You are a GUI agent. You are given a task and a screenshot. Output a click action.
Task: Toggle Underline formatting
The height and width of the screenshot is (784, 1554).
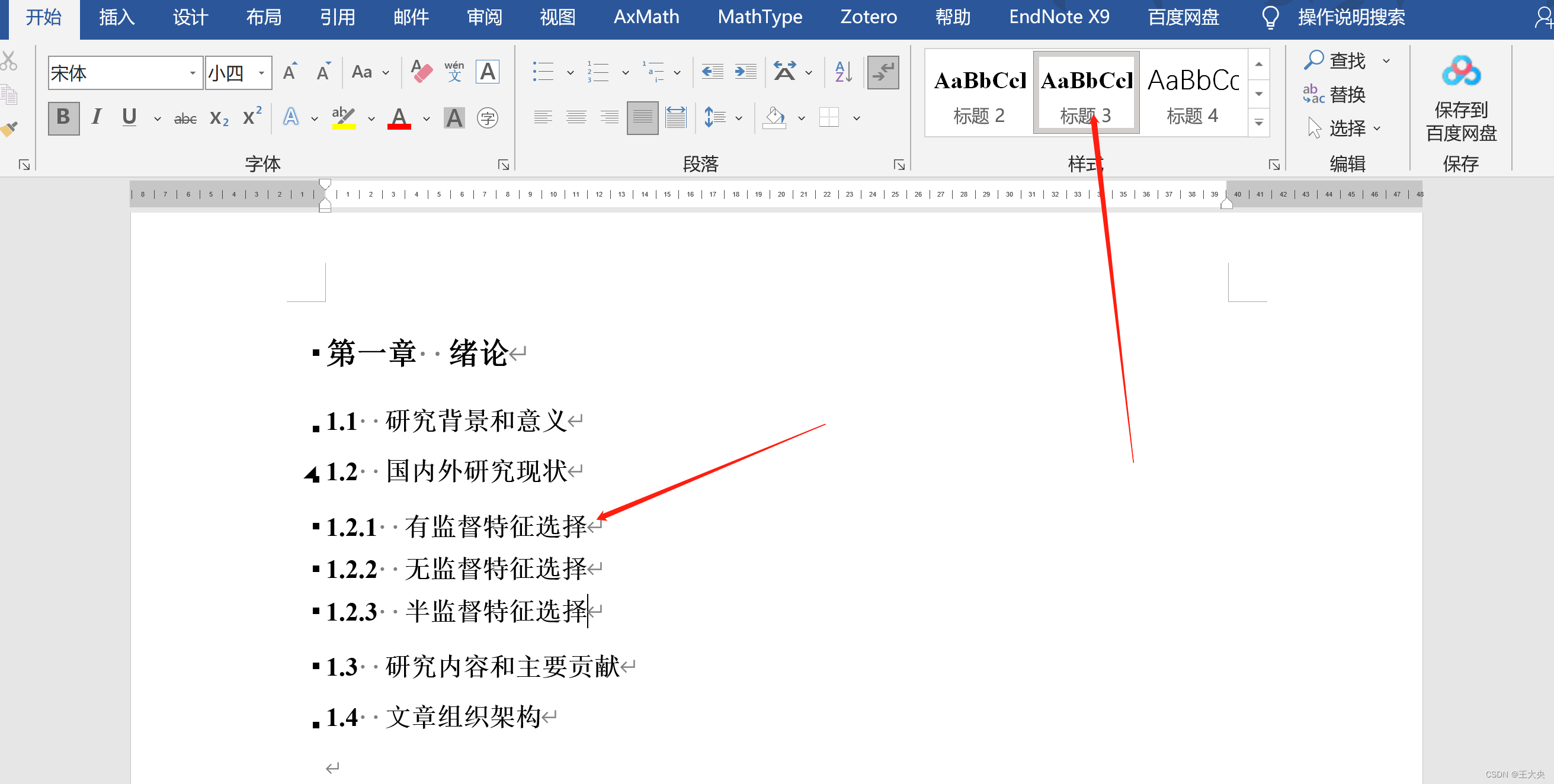(129, 117)
